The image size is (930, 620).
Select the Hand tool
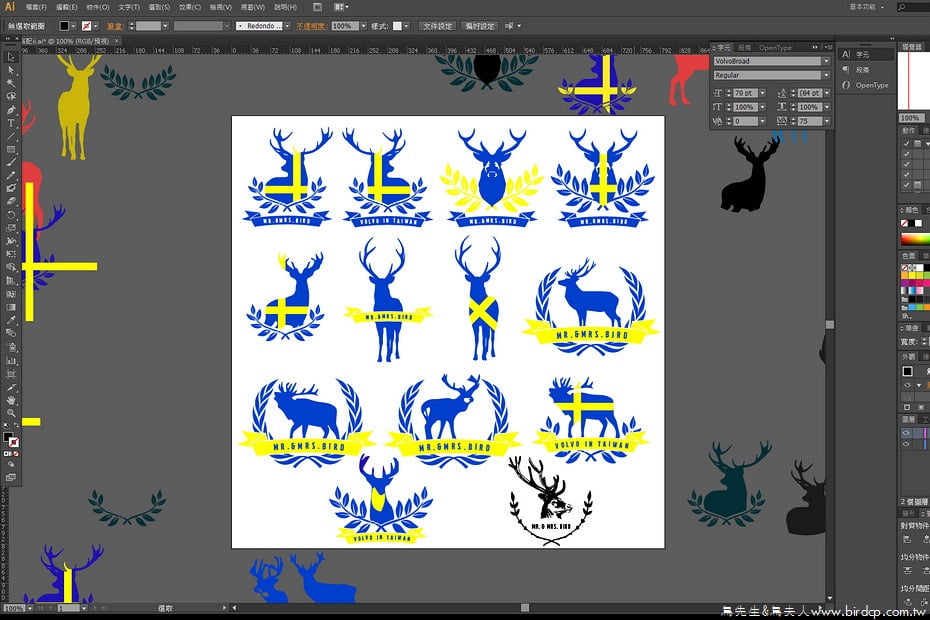11,400
